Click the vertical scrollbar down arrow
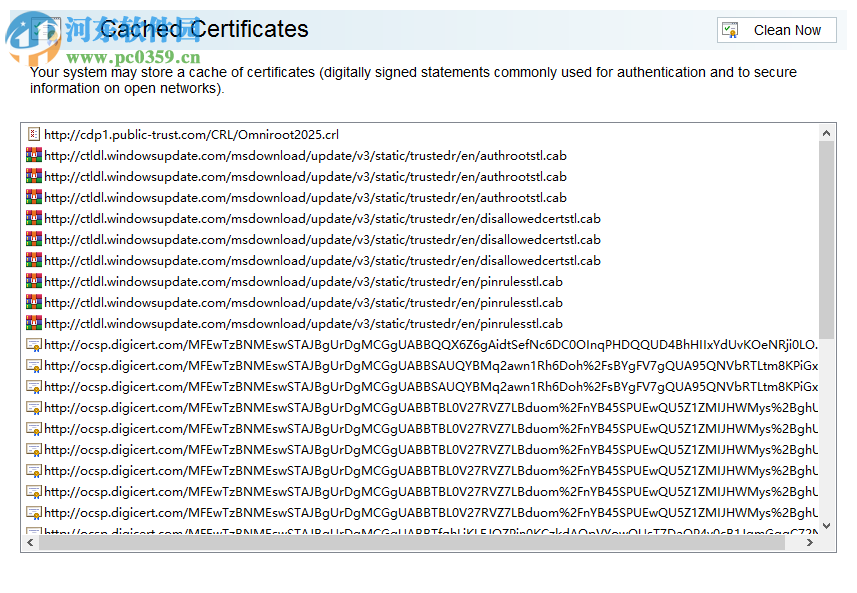Viewport: 857px width, 593px height. 826,526
